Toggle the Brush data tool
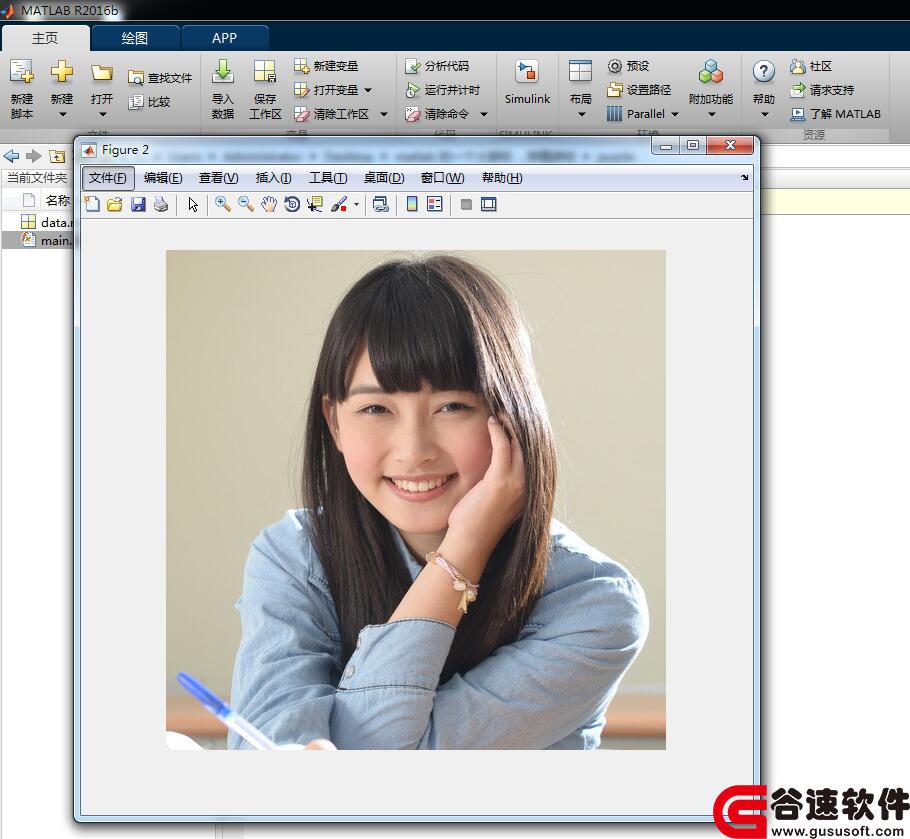This screenshot has height=839, width=910. 339,204
